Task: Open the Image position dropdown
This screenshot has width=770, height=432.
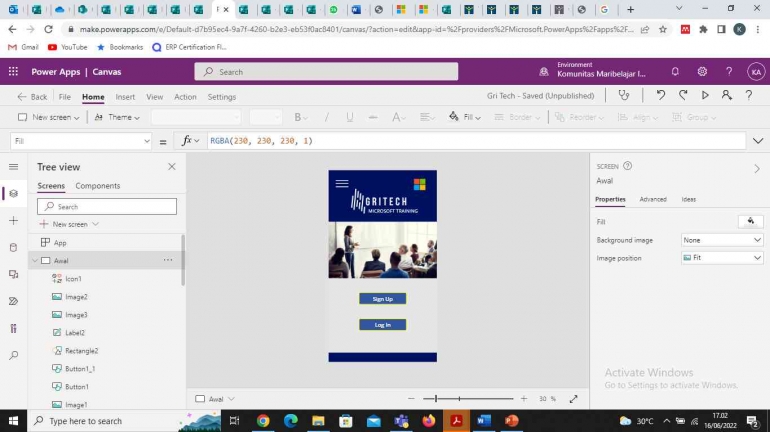Action: [722, 258]
